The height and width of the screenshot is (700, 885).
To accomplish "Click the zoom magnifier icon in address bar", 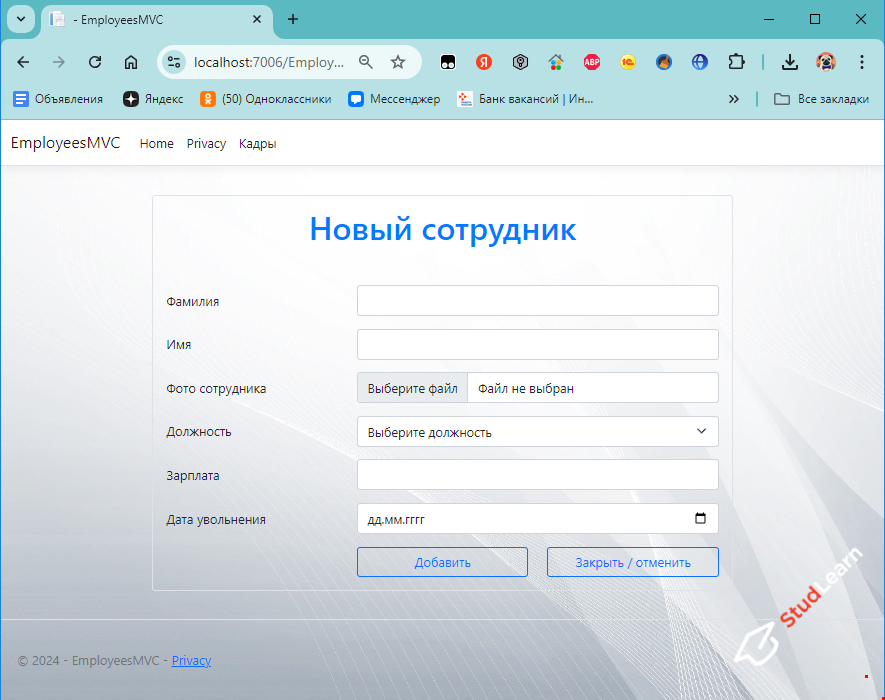I will [366, 62].
